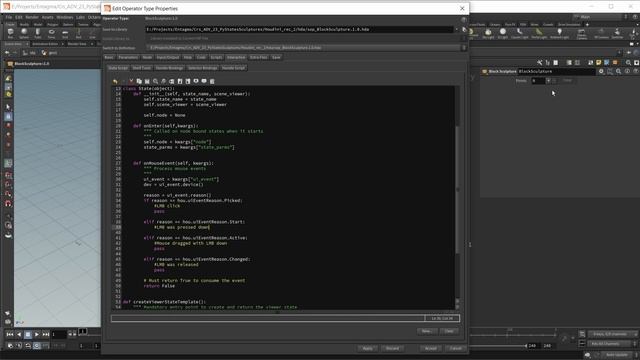
Task: Click the red cut icon in script toolbar
Action: coord(131,81)
